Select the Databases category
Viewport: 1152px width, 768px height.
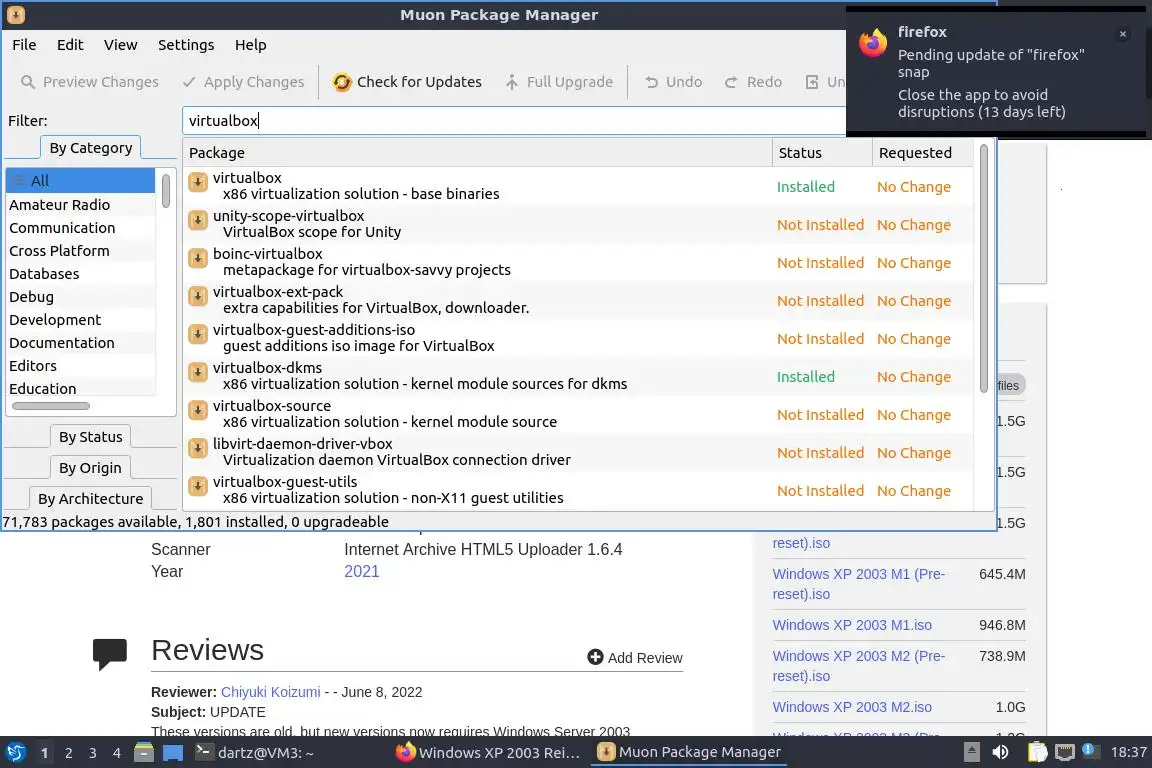tap(80, 273)
